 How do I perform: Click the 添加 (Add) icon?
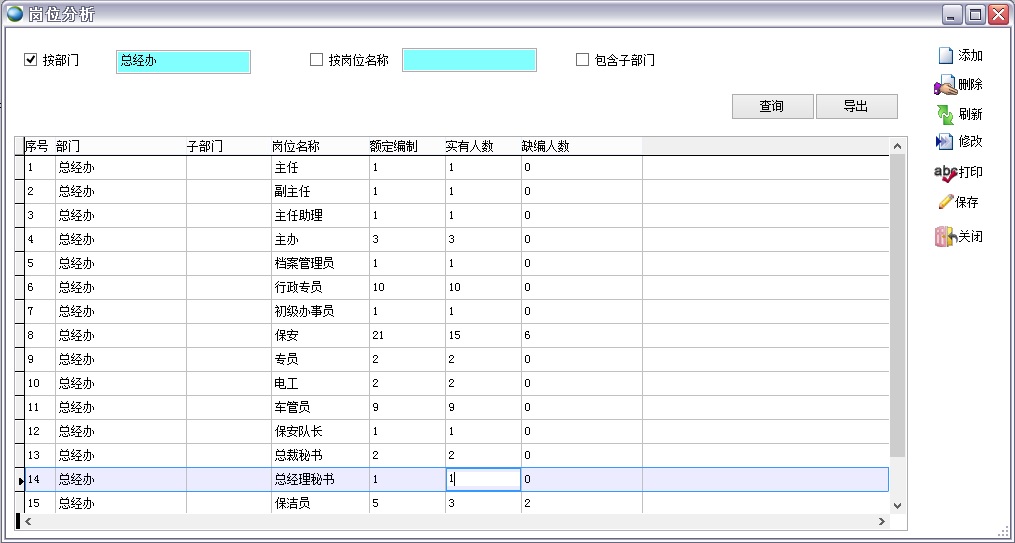click(945, 56)
